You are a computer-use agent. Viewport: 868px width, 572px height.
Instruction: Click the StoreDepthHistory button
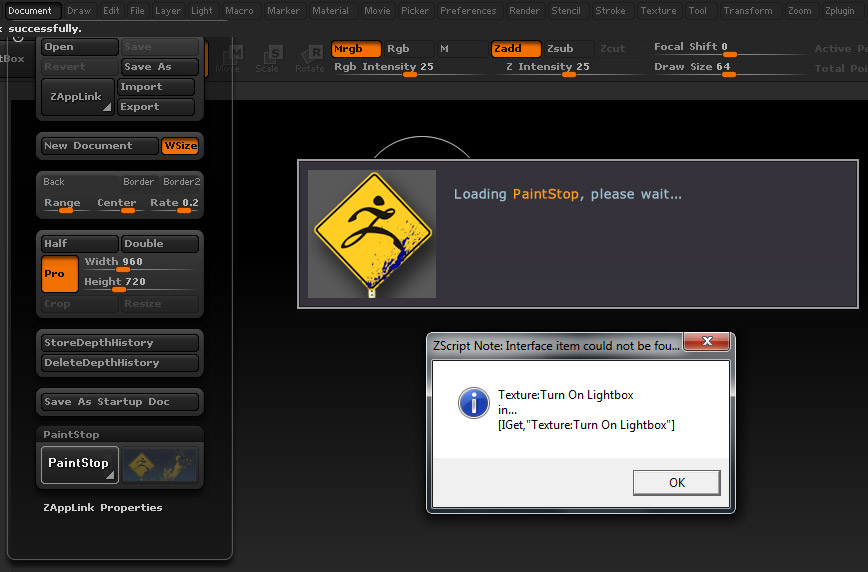(120, 343)
